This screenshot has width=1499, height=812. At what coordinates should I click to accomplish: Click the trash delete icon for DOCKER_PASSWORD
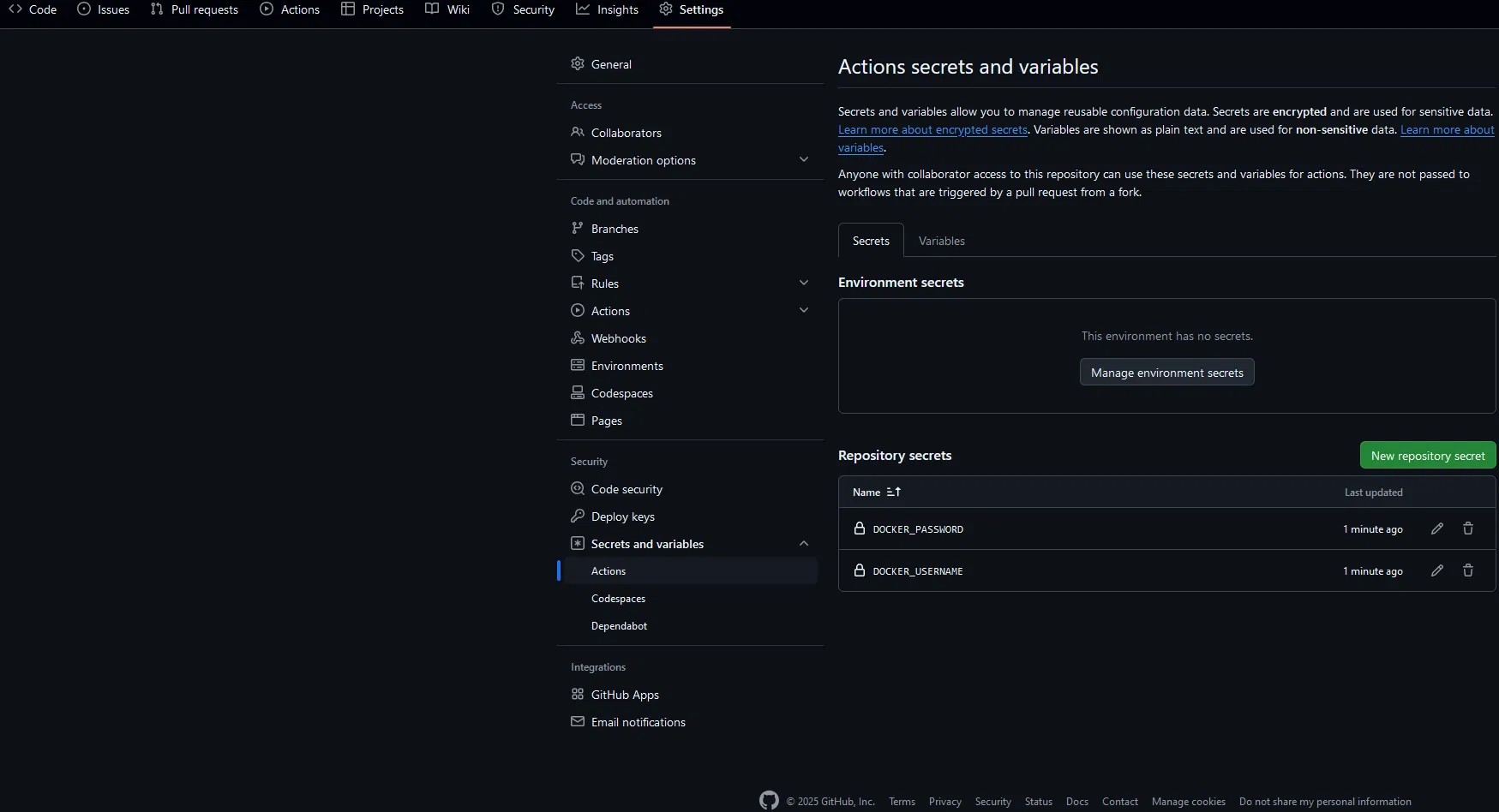[x=1468, y=528]
